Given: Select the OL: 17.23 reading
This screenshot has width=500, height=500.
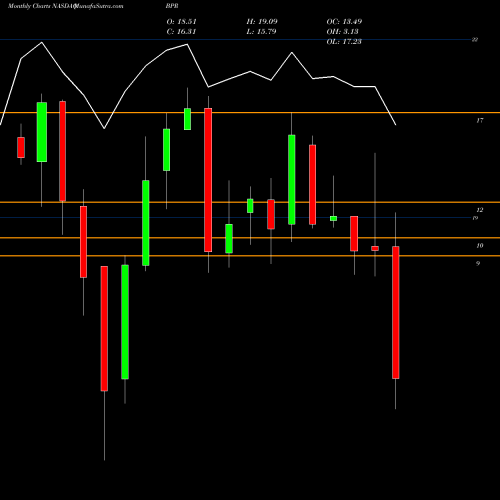Looking at the screenshot, I should tap(344, 42).
